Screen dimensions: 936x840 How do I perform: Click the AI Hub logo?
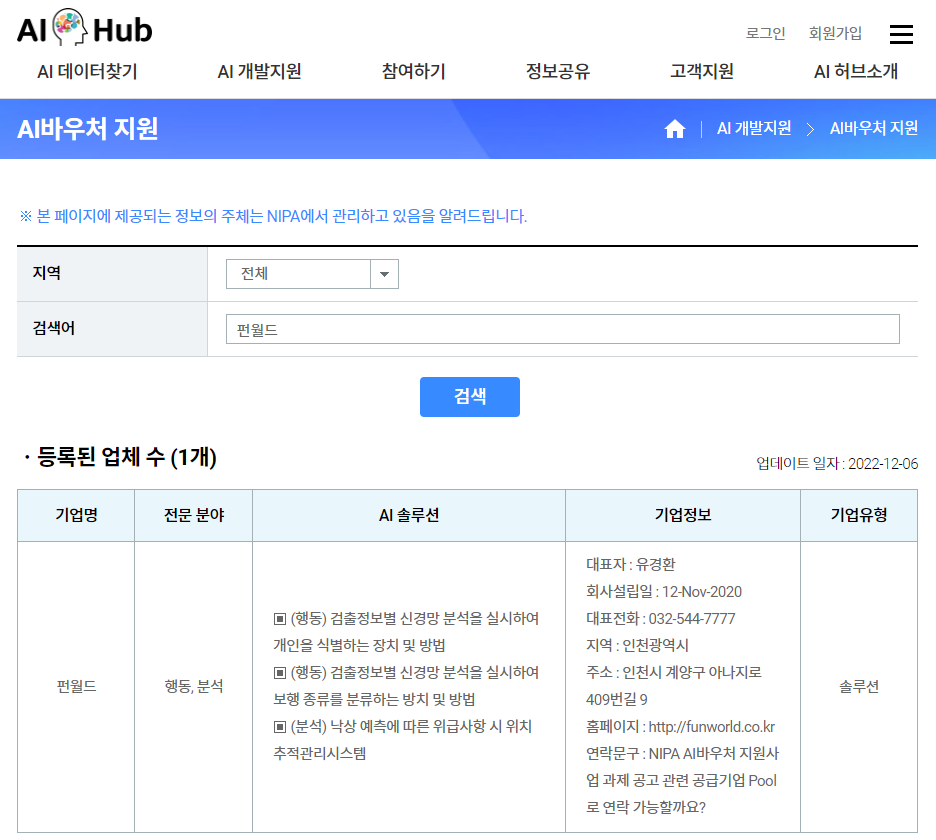[x=85, y=30]
